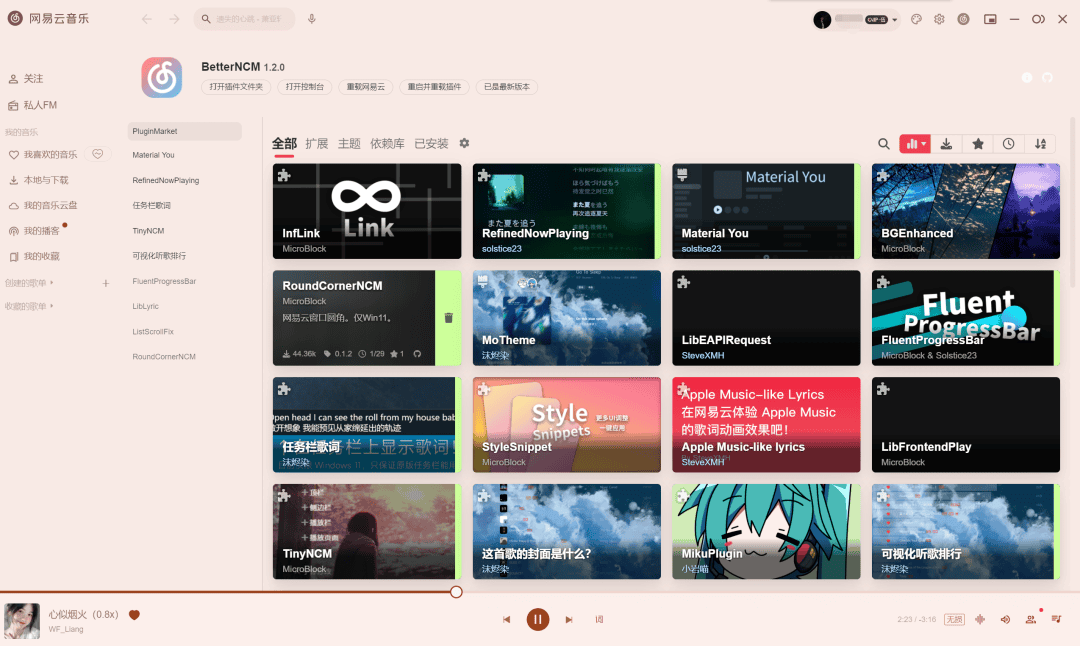Switch to mini player mode icon
1080x646 pixels.
click(x=990, y=19)
